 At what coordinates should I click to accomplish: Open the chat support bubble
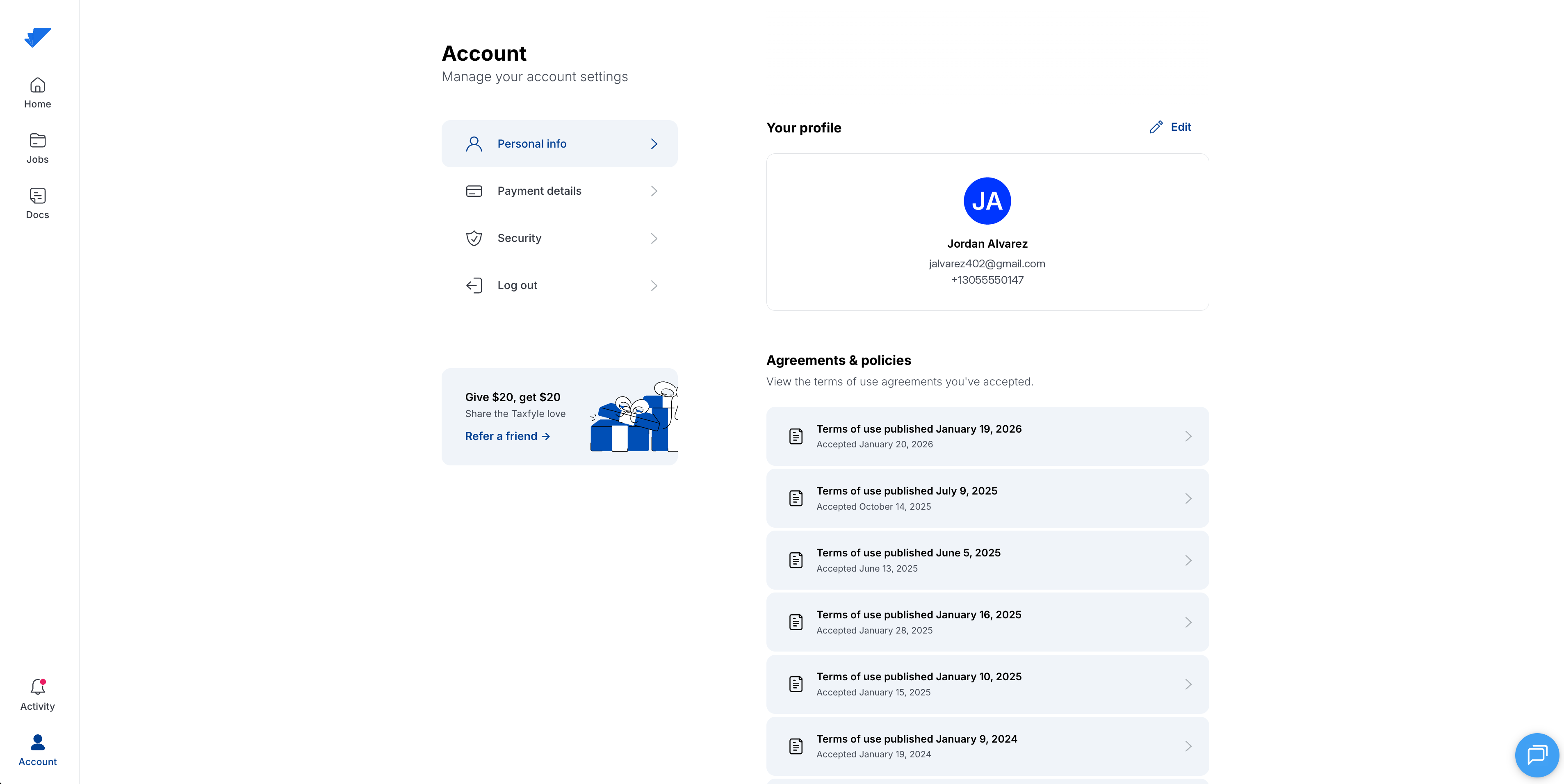point(1537,755)
